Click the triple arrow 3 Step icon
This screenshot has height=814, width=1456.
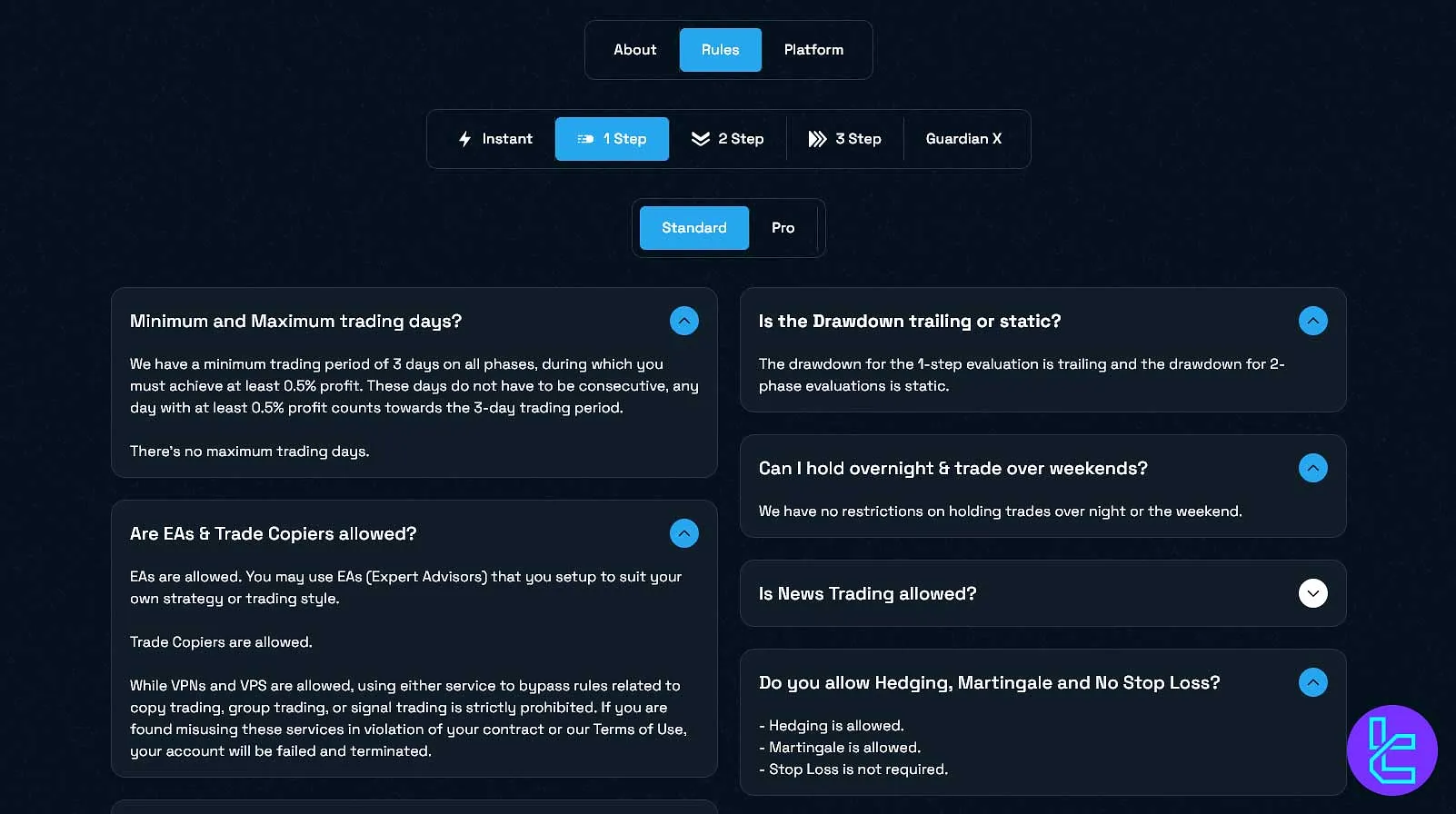click(817, 139)
